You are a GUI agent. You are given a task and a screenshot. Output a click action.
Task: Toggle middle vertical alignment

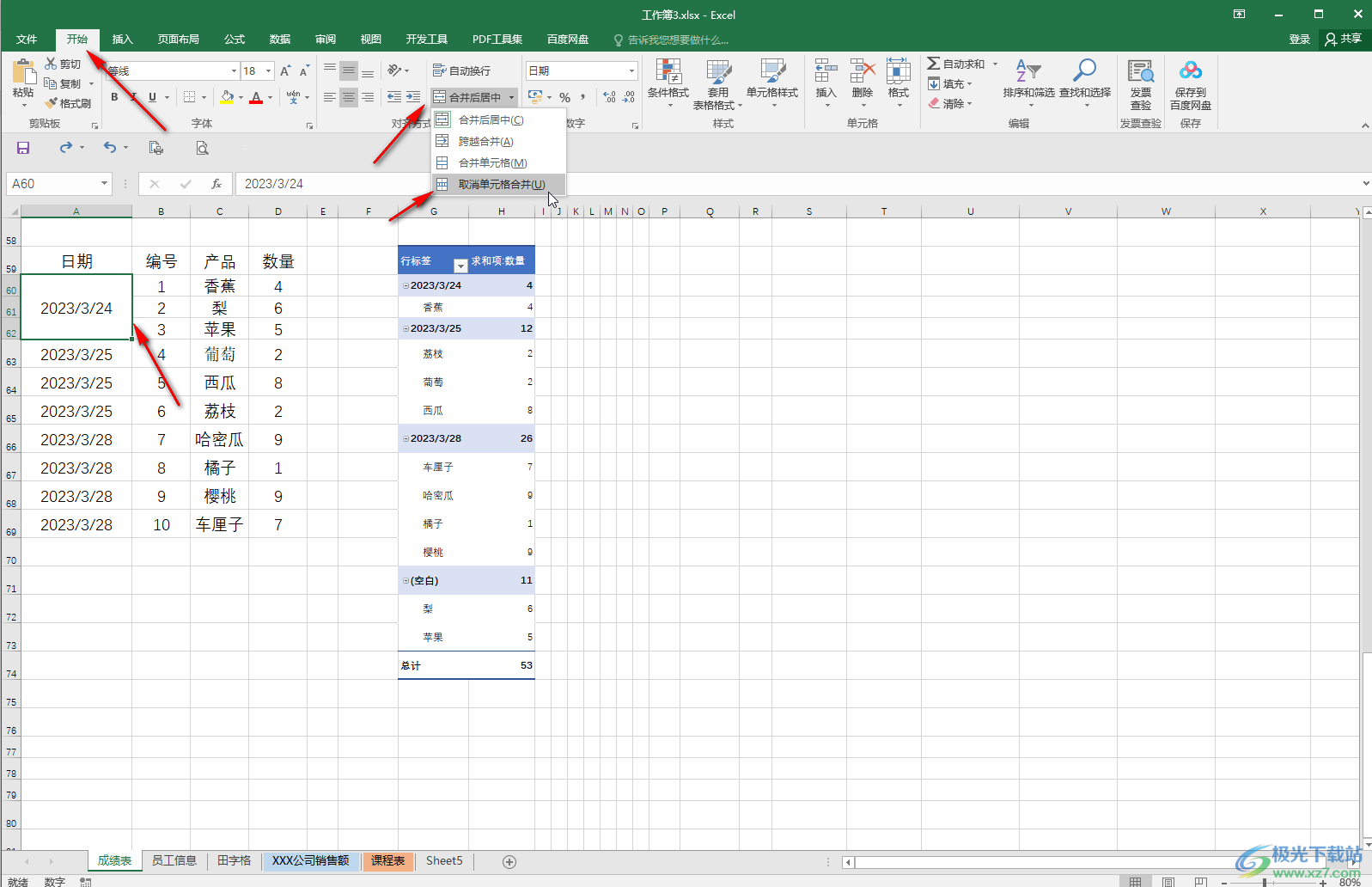[x=349, y=70]
